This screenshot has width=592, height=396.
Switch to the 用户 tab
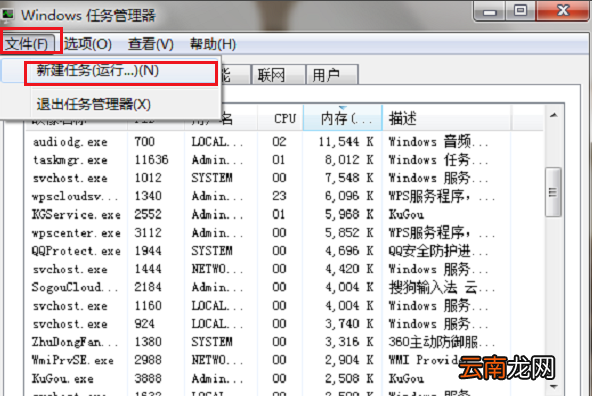point(332,75)
